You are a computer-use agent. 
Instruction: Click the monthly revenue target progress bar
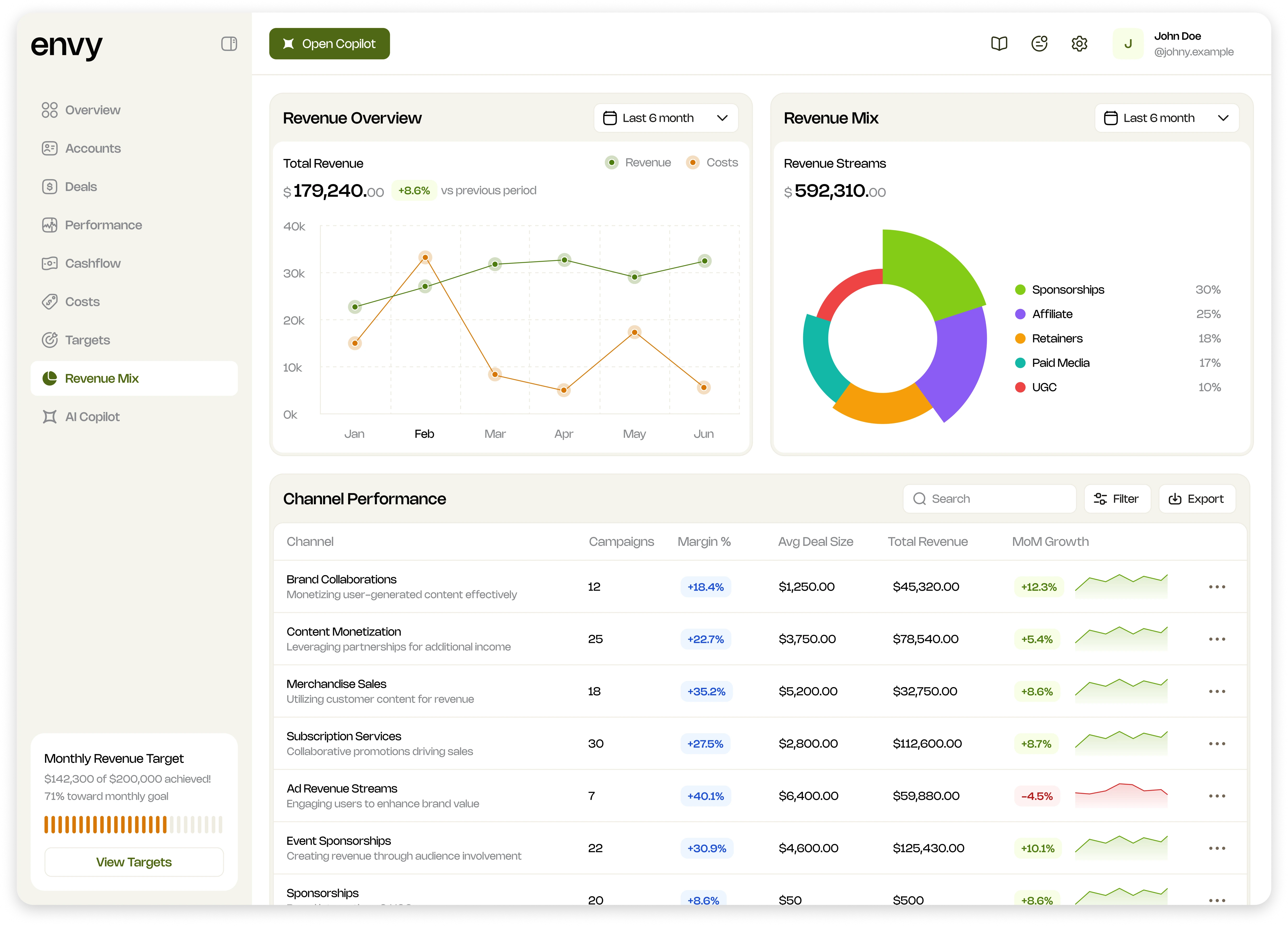point(134,824)
